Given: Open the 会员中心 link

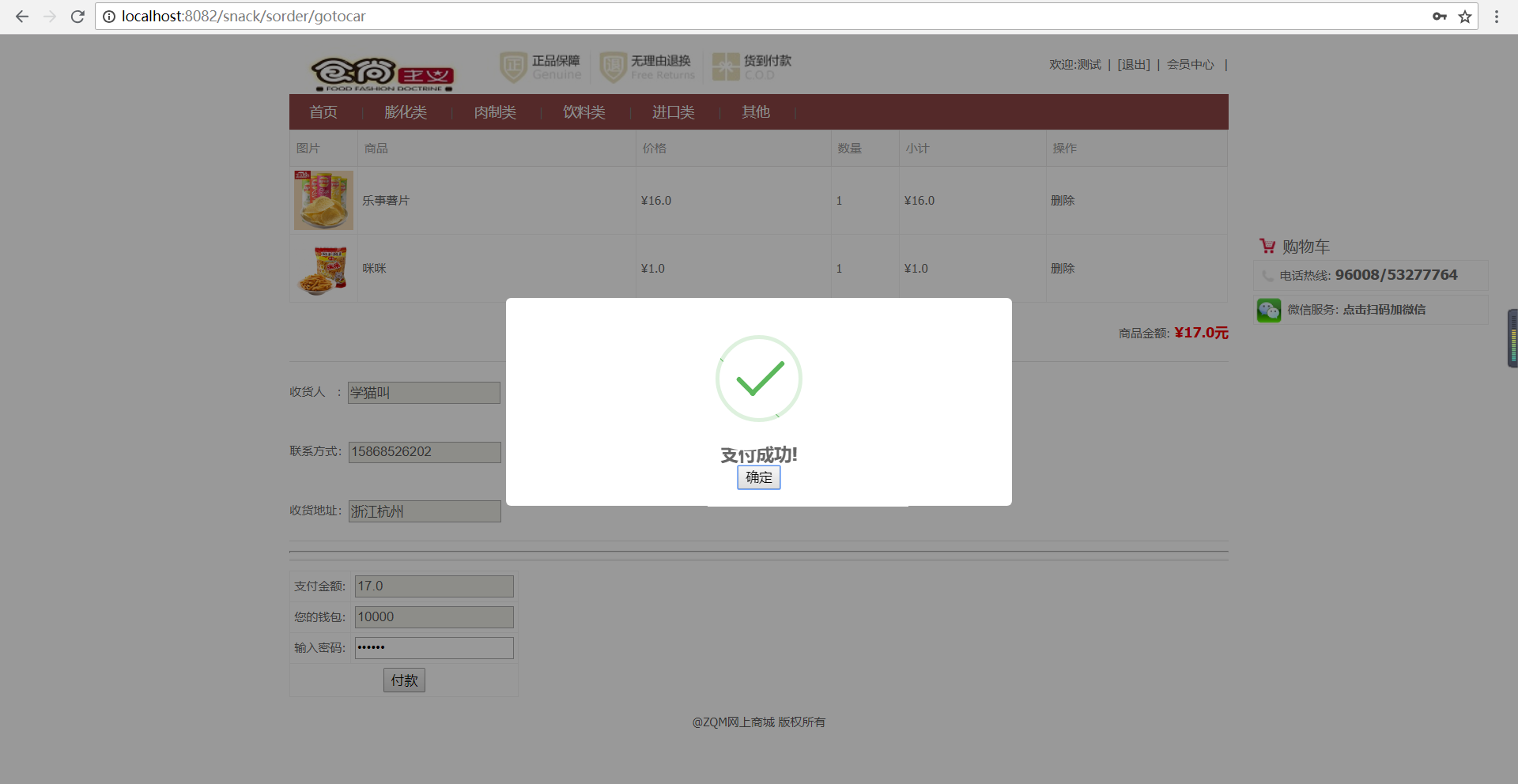Looking at the screenshot, I should click(1191, 65).
